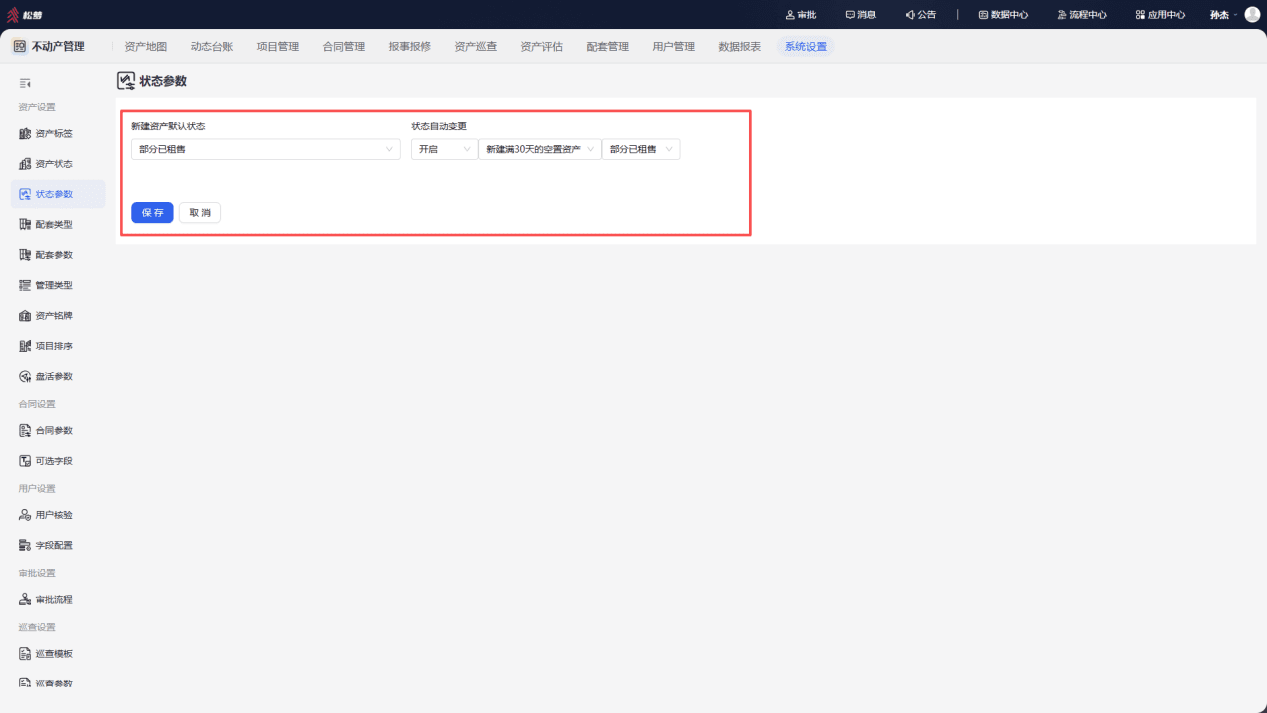1267x713 pixels.
Task: Open 应用中心 in top bar
Action: click(1160, 15)
